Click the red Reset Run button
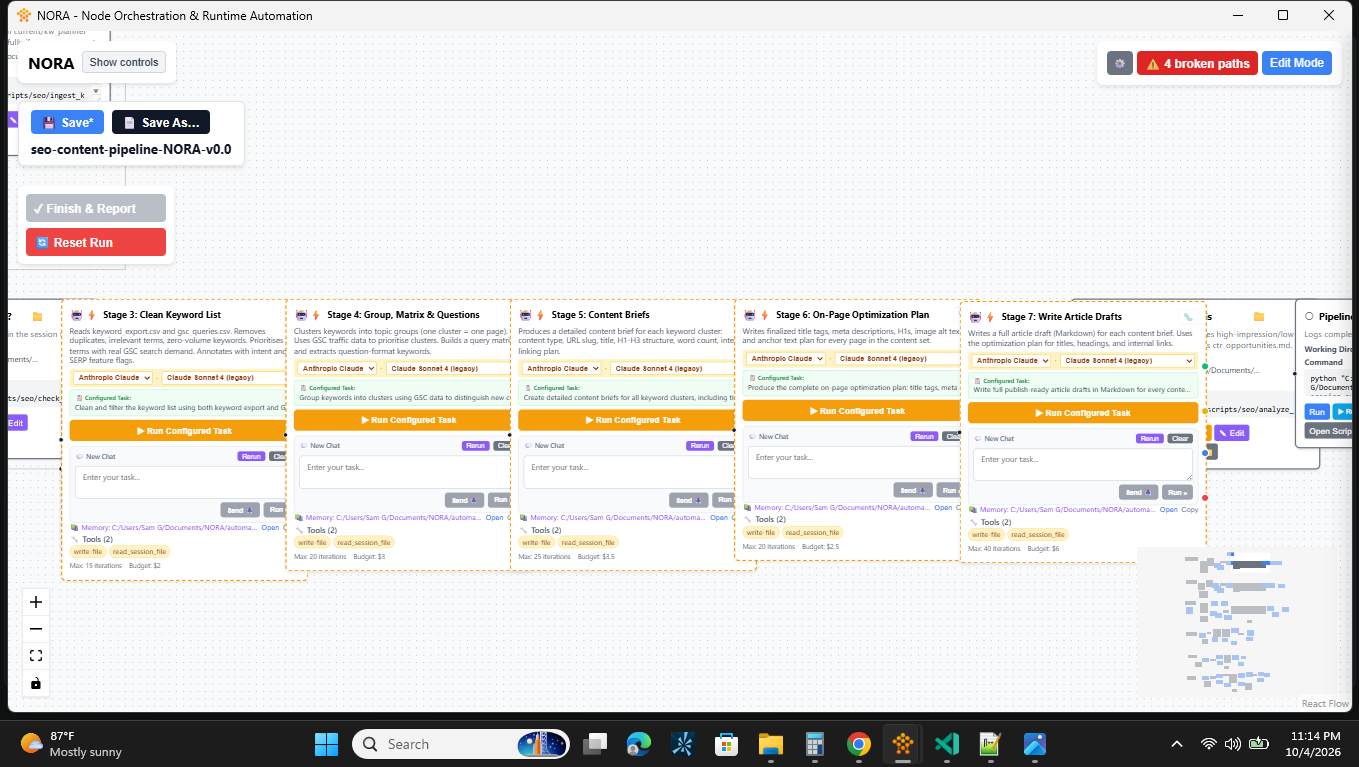This screenshot has width=1359, height=767. tap(96, 243)
